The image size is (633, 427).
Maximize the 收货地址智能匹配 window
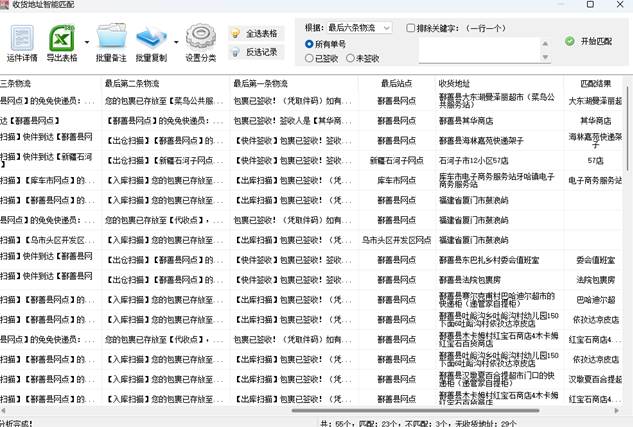tap(590, 4)
